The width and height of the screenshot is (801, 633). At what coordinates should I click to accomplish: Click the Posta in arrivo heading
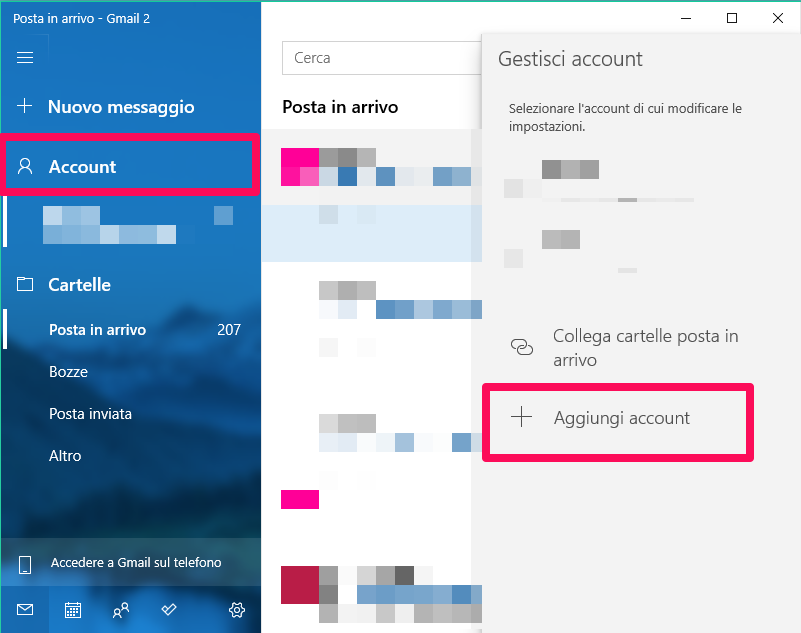(x=340, y=107)
